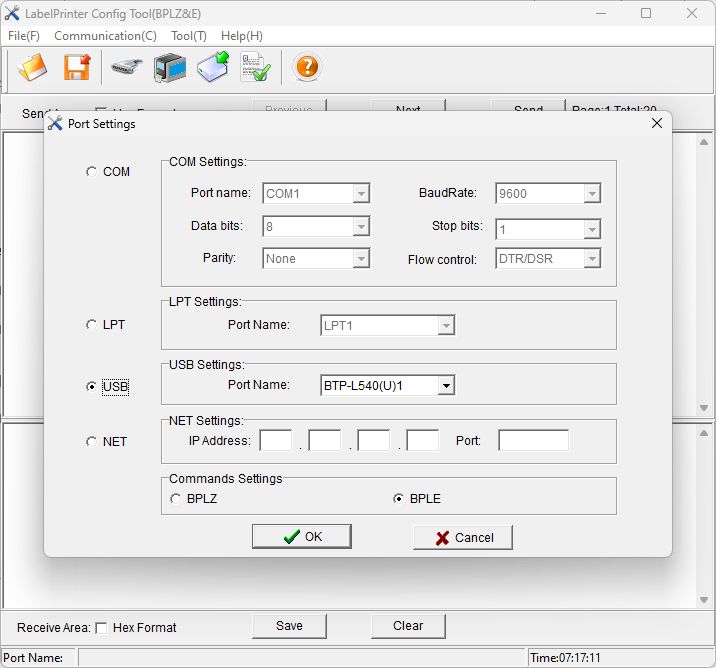Screen dimensions: 716x668
Task: Click the Next page button
Action: pyautogui.click(x=408, y=106)
